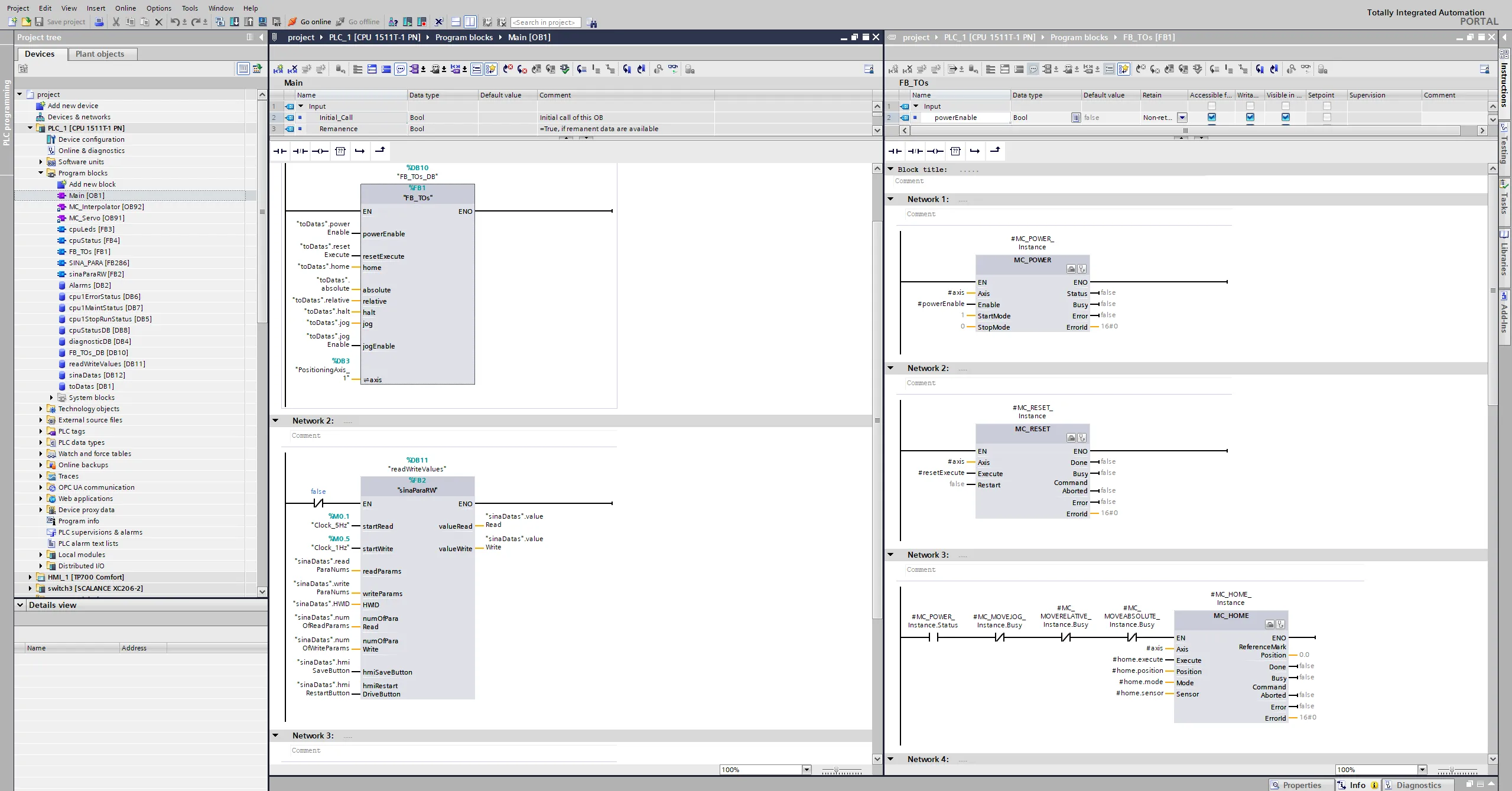Insert an assignment coil in Main editor
The height and width of the screenshot is (791, 1512).
click(320, 151)
